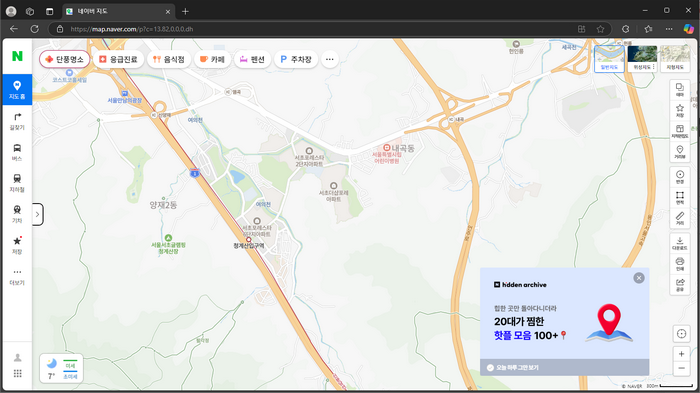700x393 pixels.
Task: Select the ruler distance measurement tool
Action: click(x=679, y=218)
